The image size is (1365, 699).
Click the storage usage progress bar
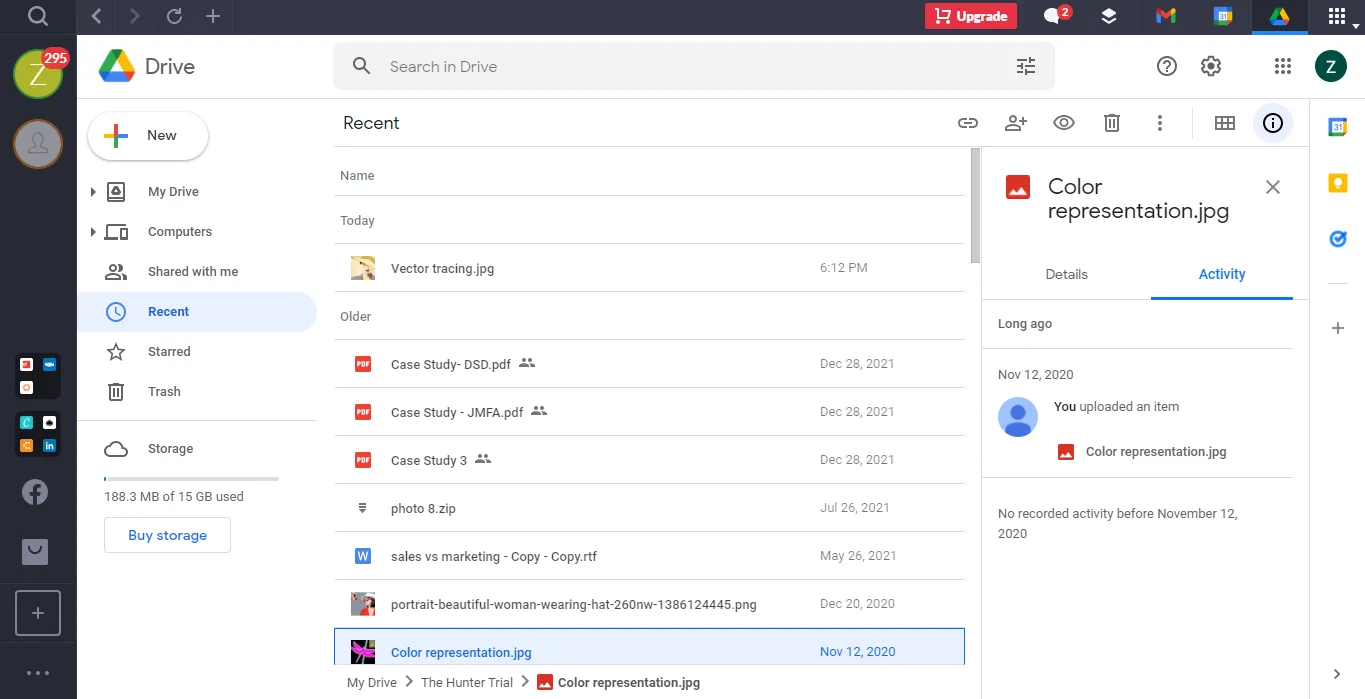[191, 479]
